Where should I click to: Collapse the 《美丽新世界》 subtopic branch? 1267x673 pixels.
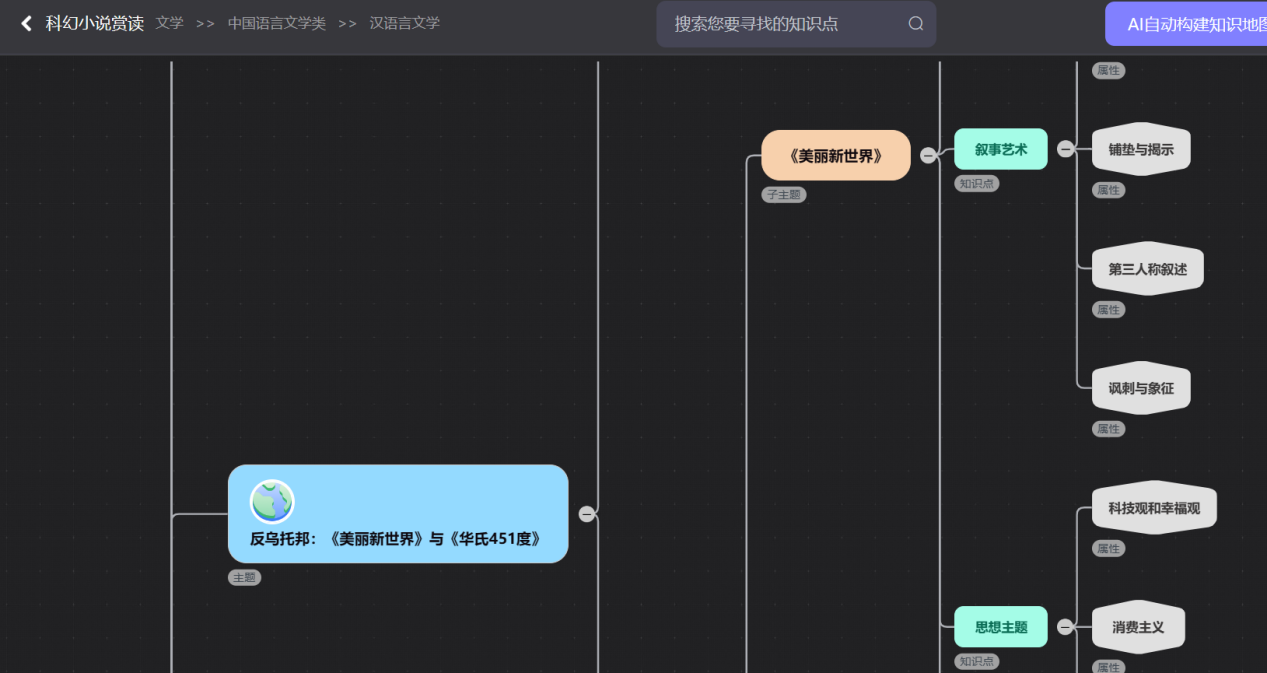pyautogui.click(x=928, y=155)
